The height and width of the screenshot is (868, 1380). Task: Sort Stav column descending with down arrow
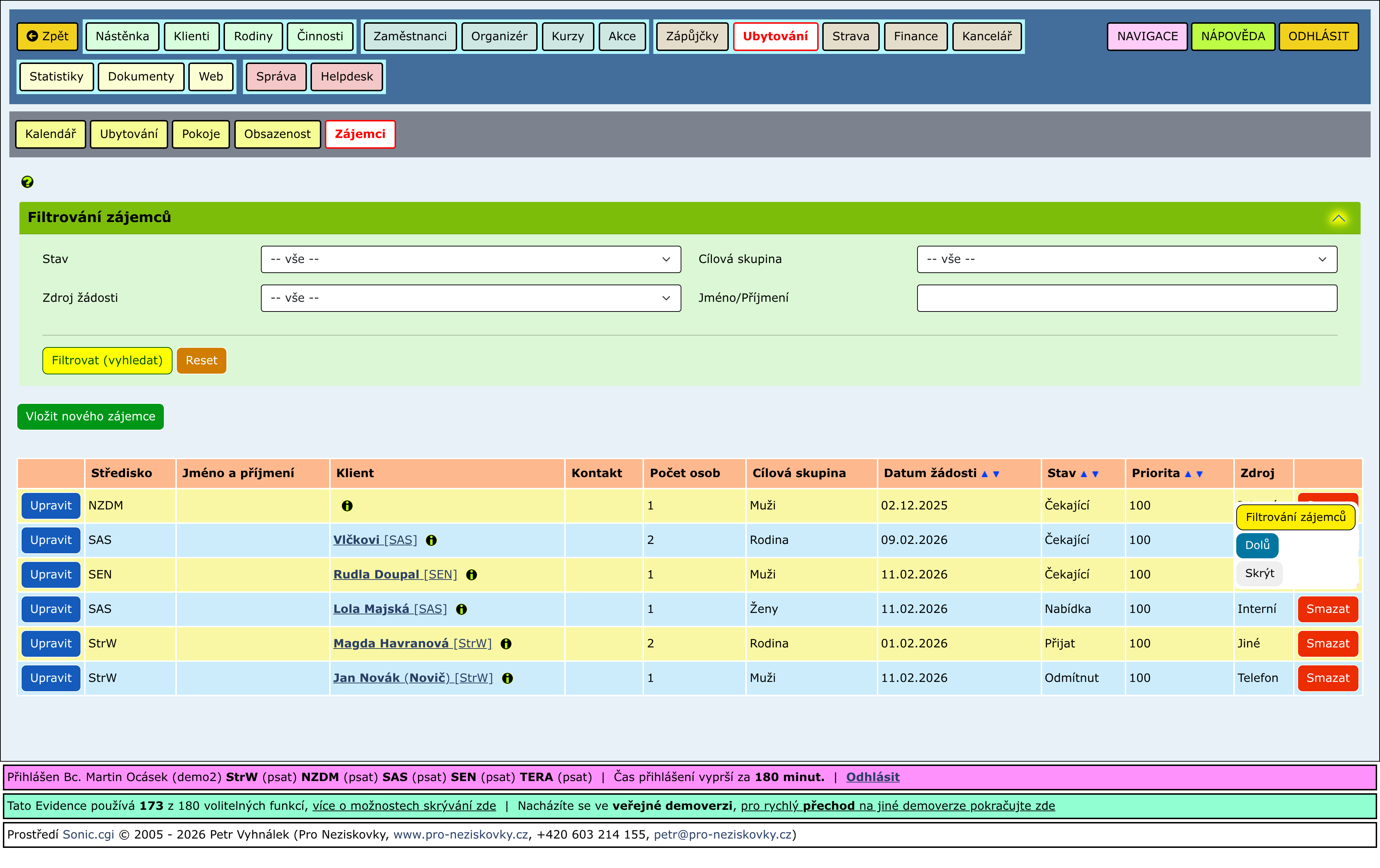pyautogui.click(x=1095, y=474)
